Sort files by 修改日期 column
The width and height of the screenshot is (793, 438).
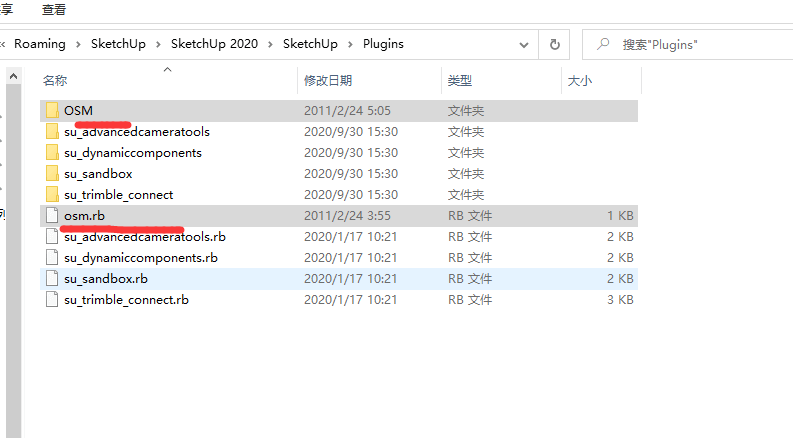328,80
